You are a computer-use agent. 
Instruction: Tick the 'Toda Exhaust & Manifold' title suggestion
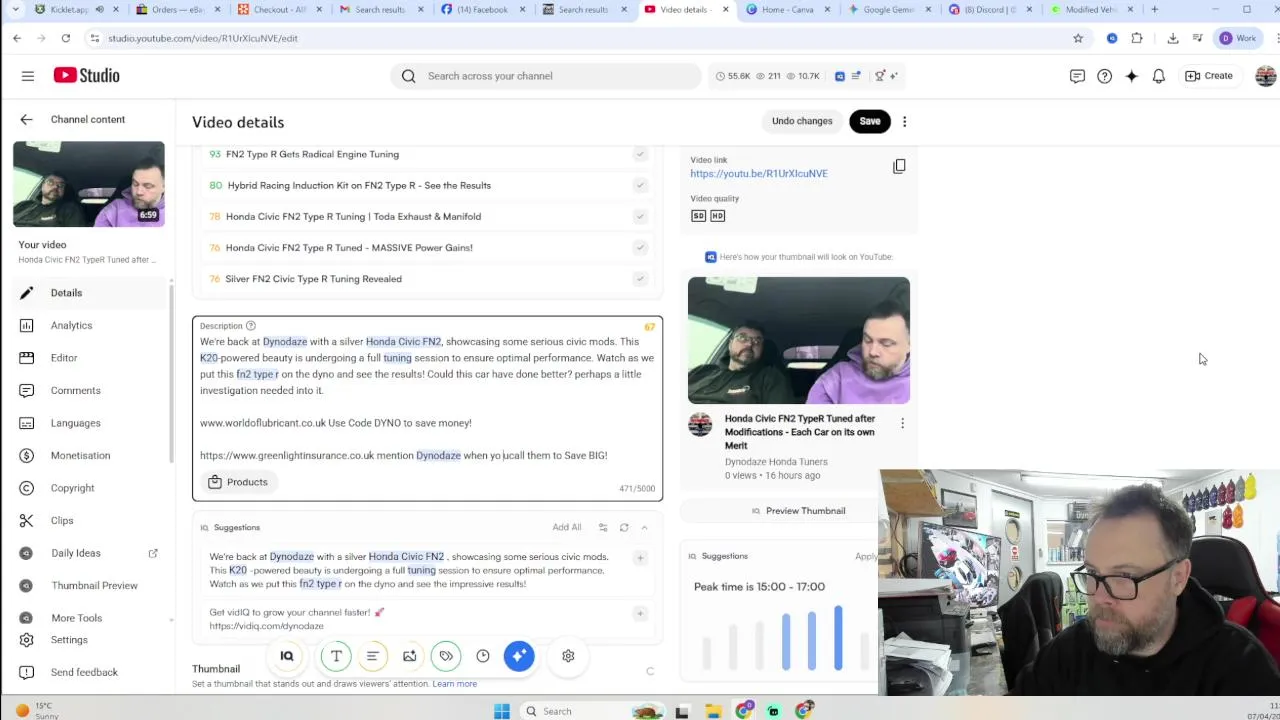point(640,216)
